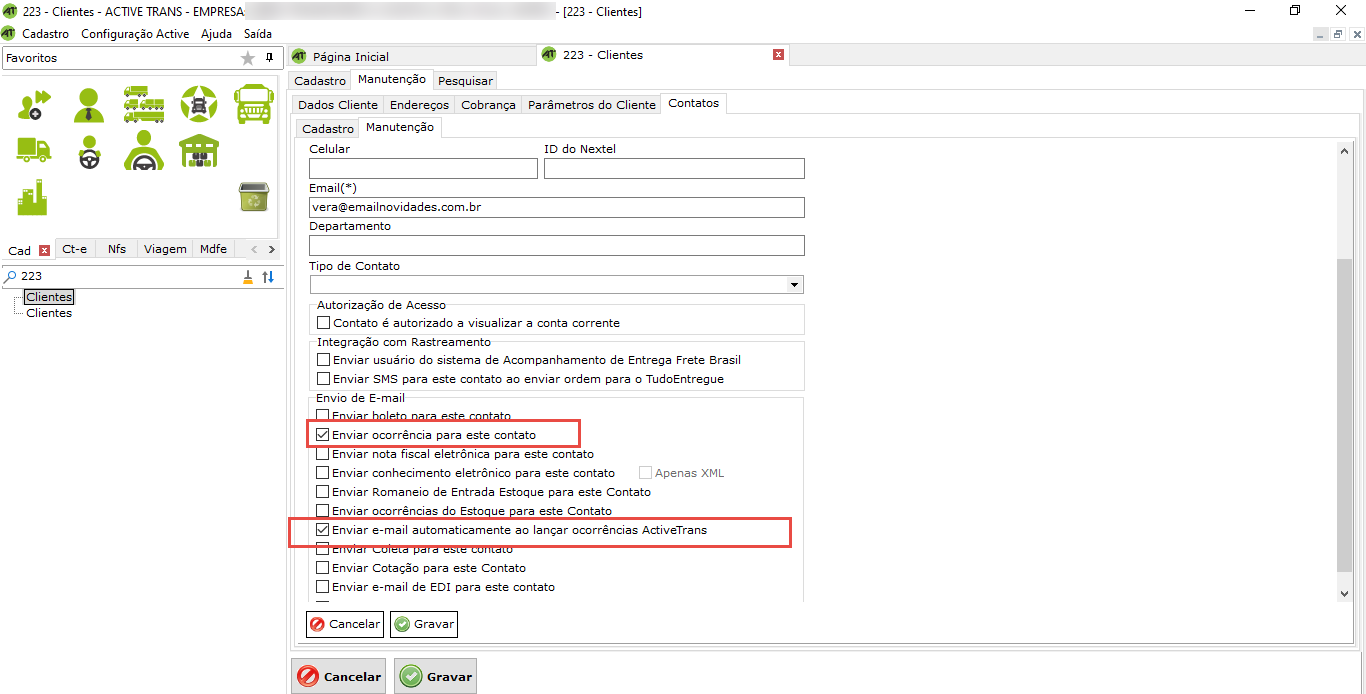This screenshot has width=1366, height=694.
Task: Switch to the Parâmetros do Cliente tab
Action: click(x=591, y=104)
